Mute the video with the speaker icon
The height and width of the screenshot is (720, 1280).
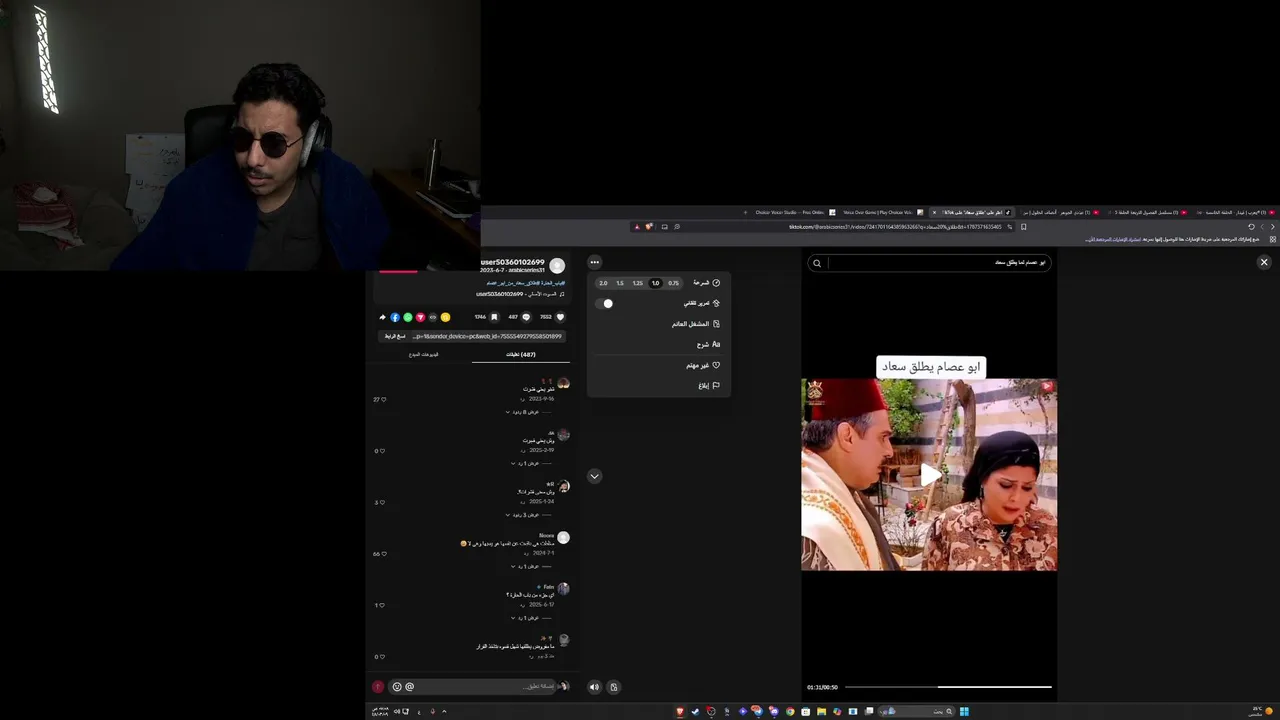tap(594, 687)
